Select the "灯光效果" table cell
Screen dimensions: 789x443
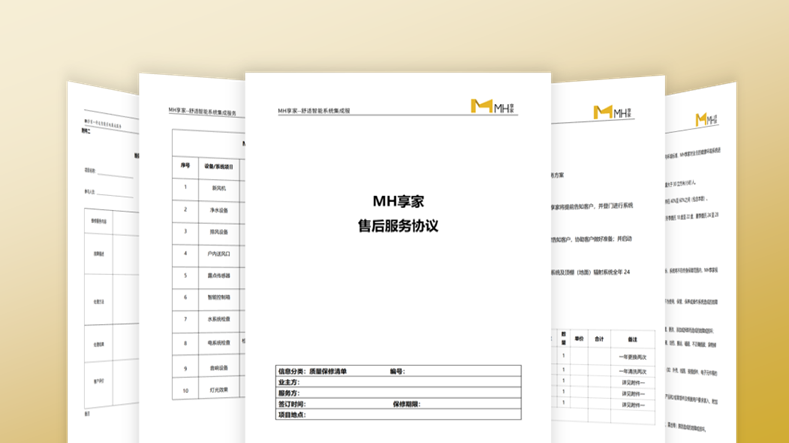(x=219, y=390)
